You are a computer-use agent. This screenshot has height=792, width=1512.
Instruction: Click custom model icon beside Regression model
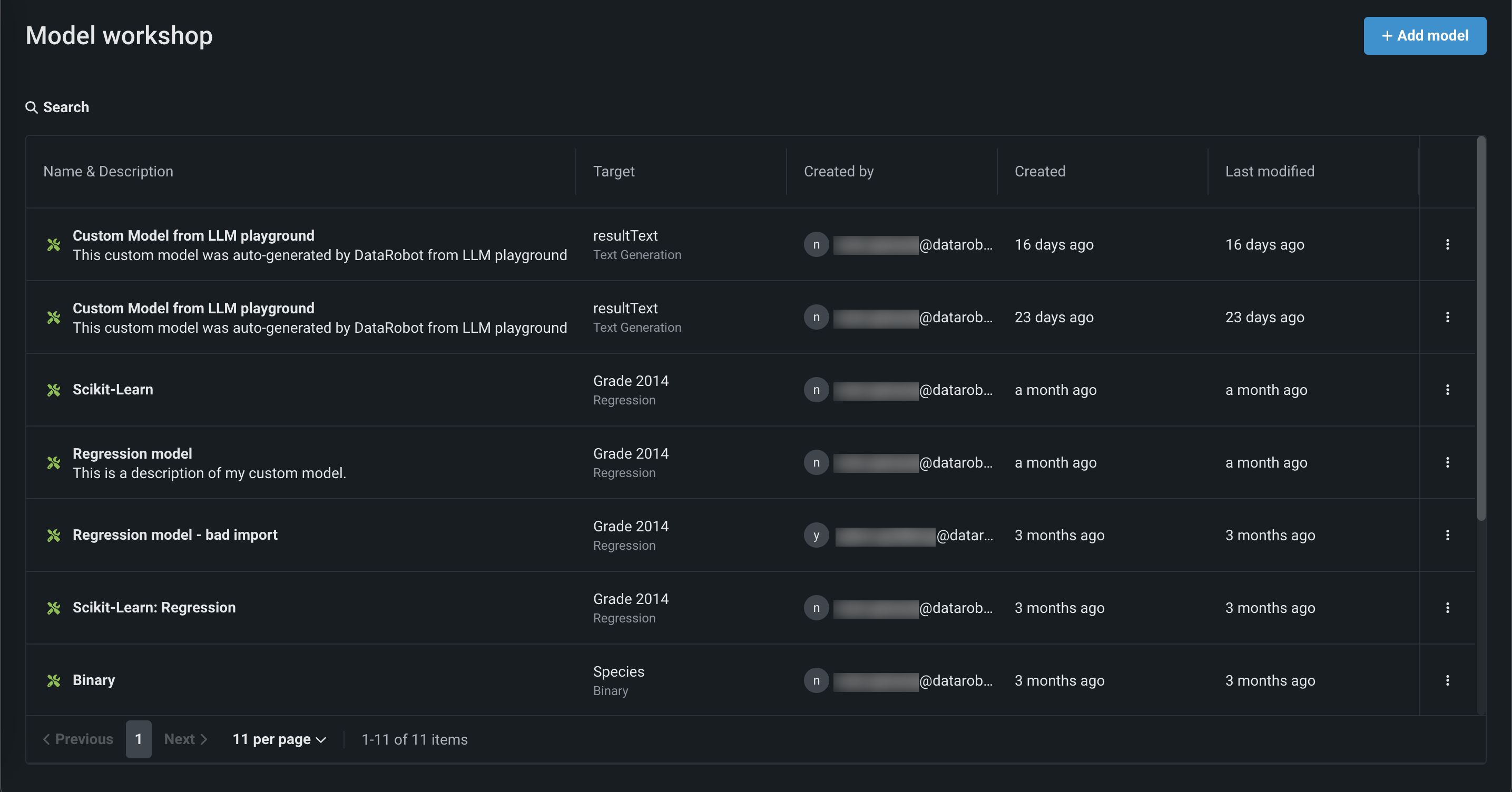[54, 463]
